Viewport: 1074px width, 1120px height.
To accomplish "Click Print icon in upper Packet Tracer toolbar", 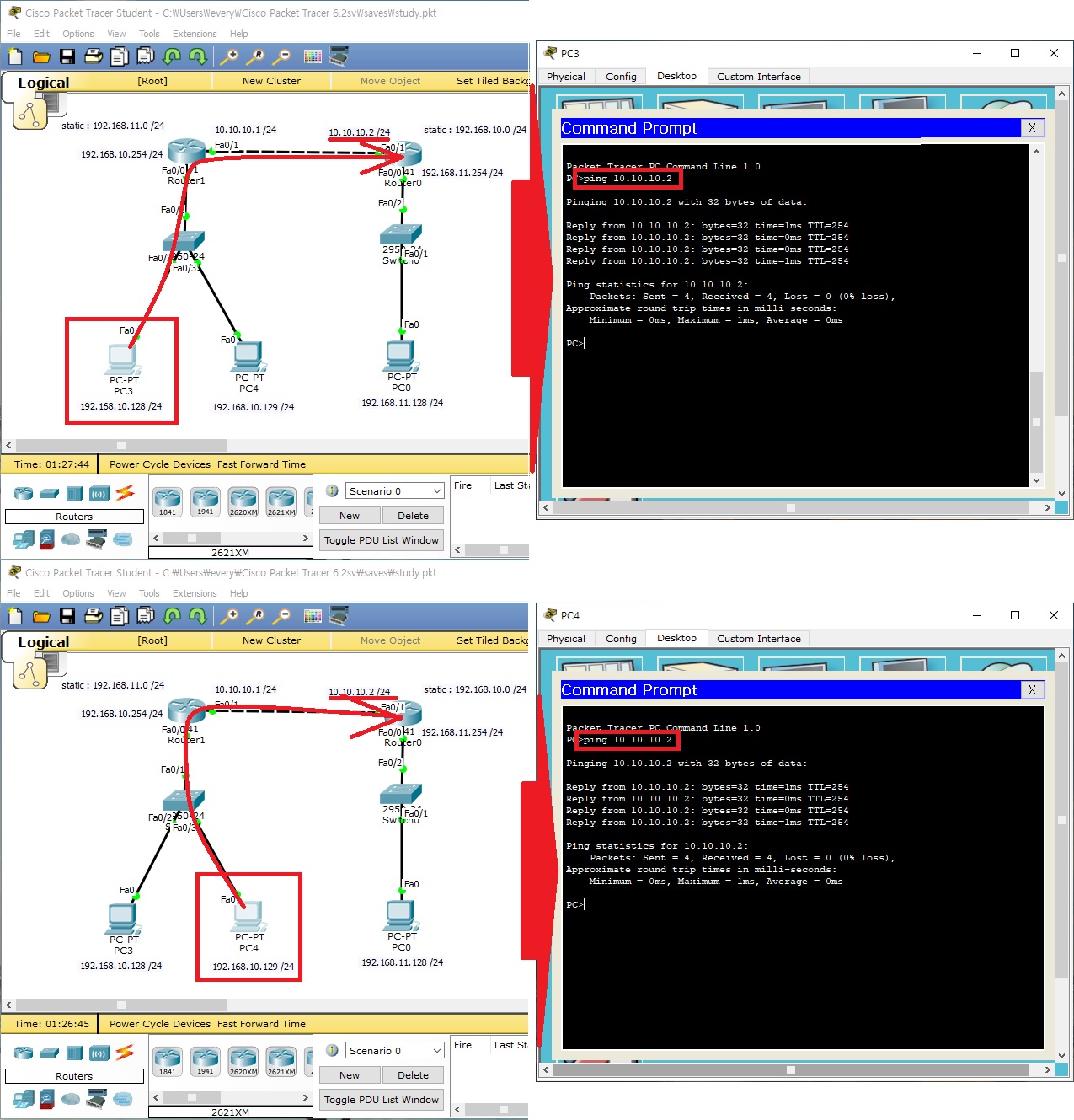I will coord(94,56).
